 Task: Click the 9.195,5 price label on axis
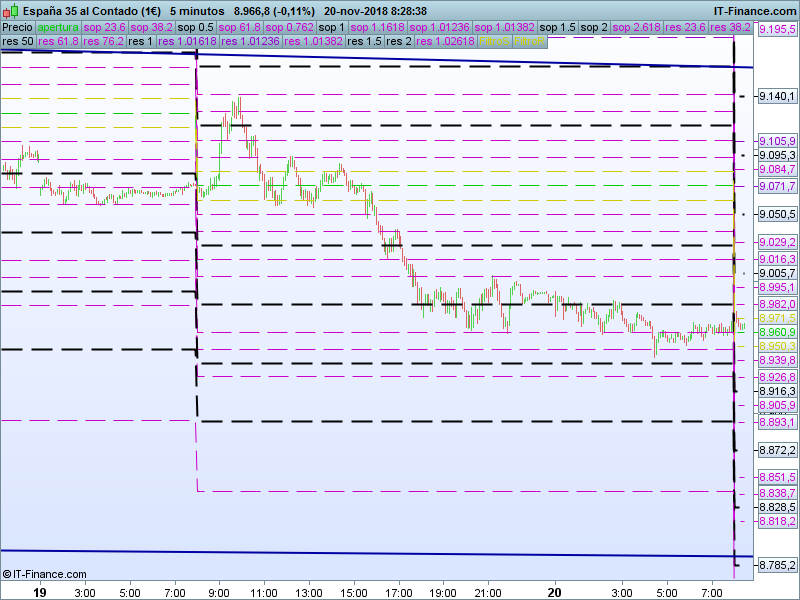click(x=777, y=31)
